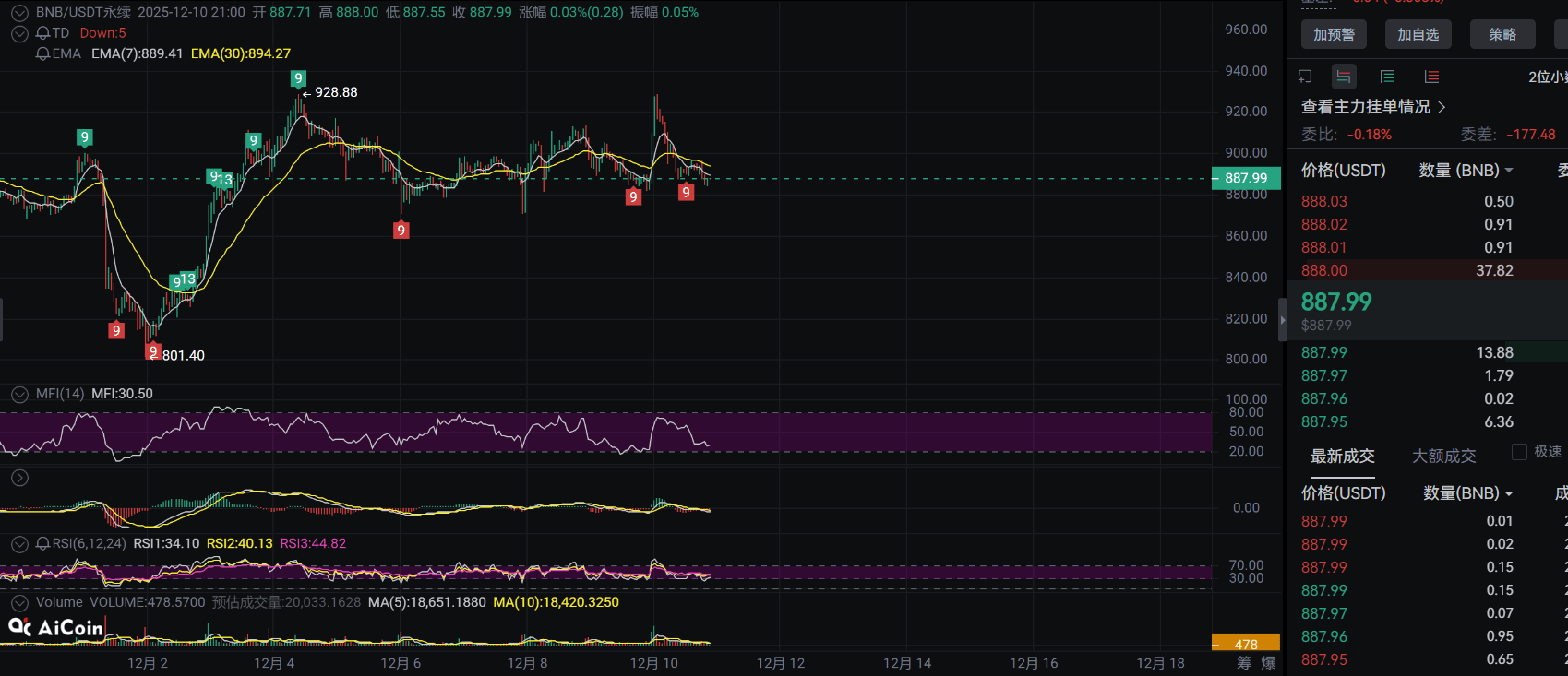The width and height of the screenshot is (1568, 676).
Task: Click the 委比 -0.18% value
Action: click(x=1370, y=135)
